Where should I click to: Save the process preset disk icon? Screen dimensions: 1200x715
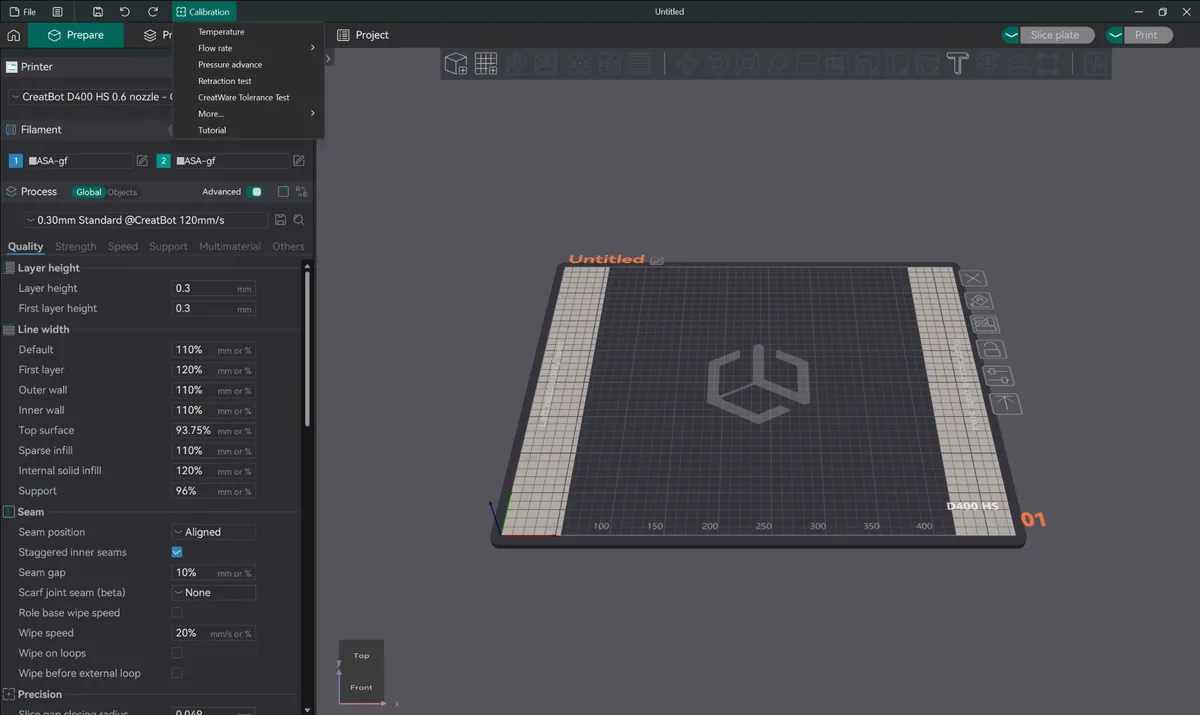[280, 220]
